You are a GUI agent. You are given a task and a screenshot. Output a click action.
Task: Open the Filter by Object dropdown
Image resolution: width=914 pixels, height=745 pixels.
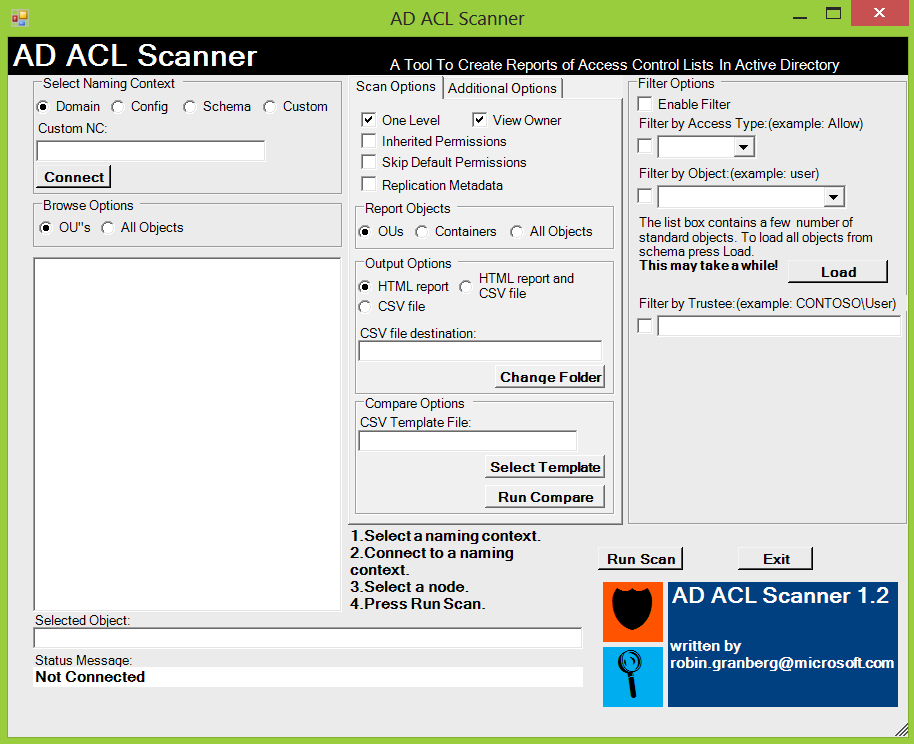click(834, 197)
